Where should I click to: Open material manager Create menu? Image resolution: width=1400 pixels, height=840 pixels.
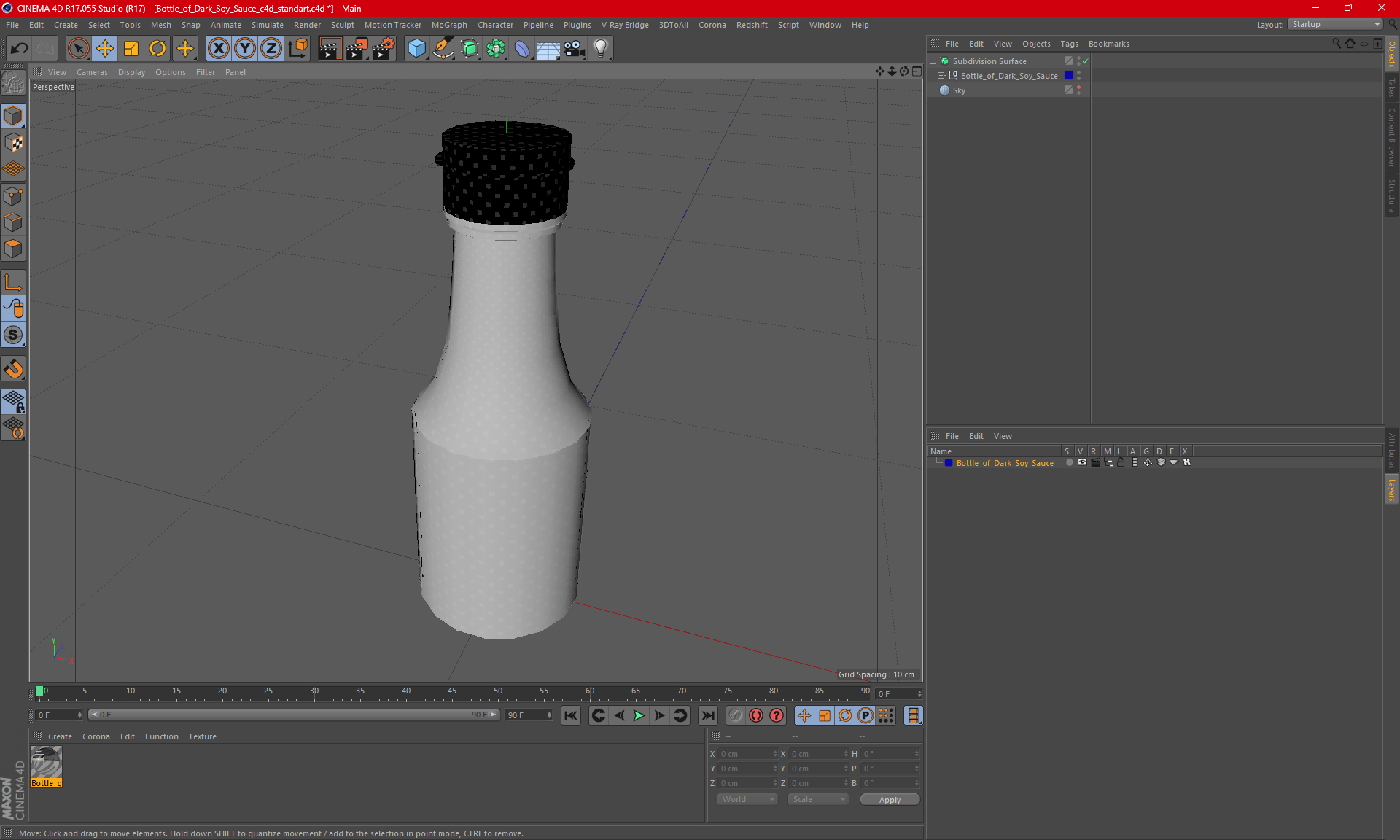tap(60, 736)
